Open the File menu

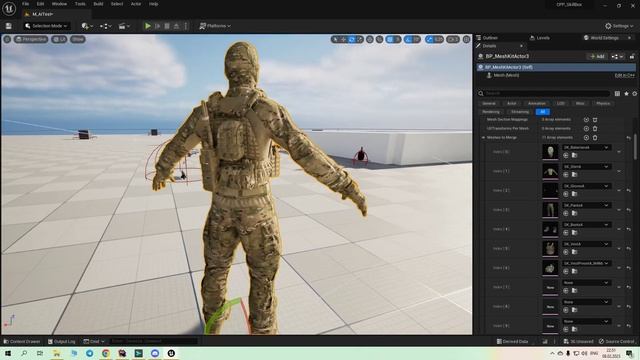tap(25, 4)
